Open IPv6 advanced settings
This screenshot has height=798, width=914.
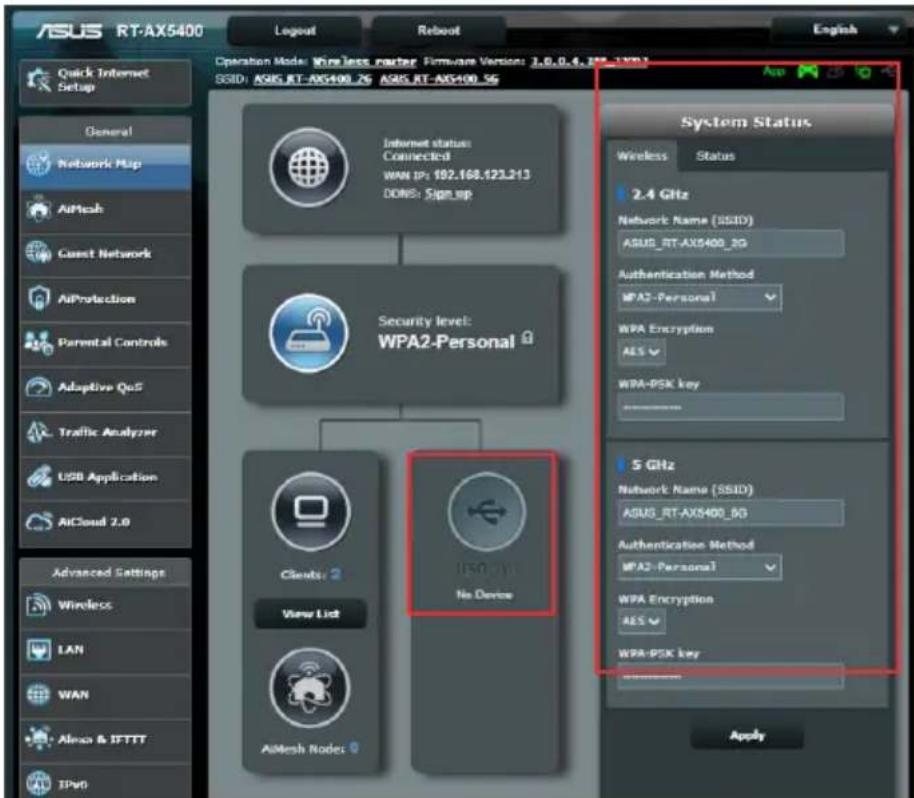(105, 784)
